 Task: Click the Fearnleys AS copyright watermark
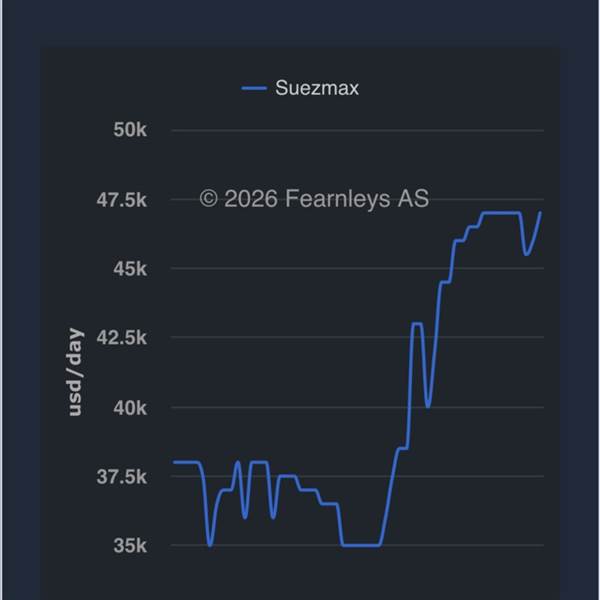pyautogui.click(x=314, y=199)
